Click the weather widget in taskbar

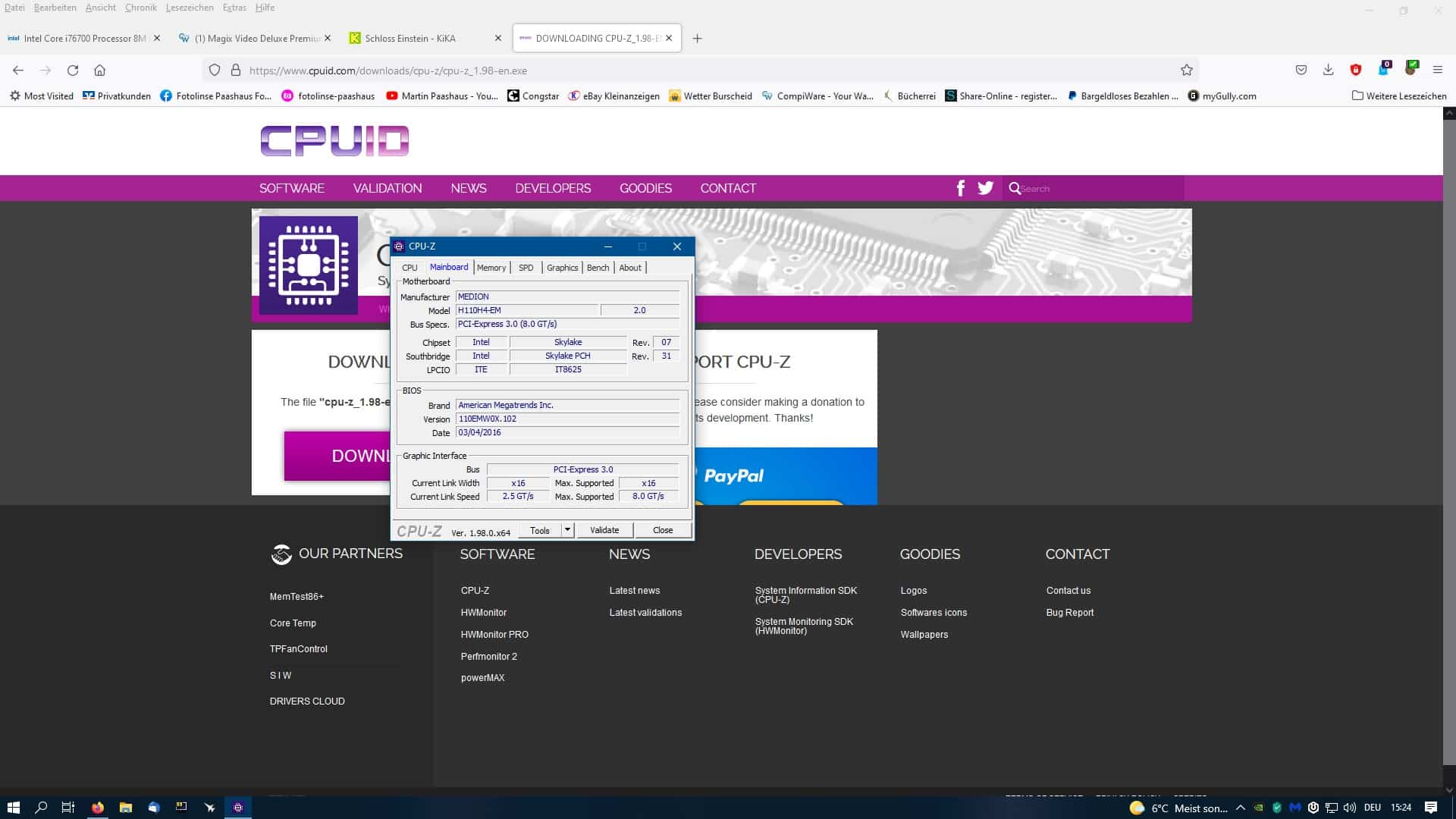click(1178, 808)
